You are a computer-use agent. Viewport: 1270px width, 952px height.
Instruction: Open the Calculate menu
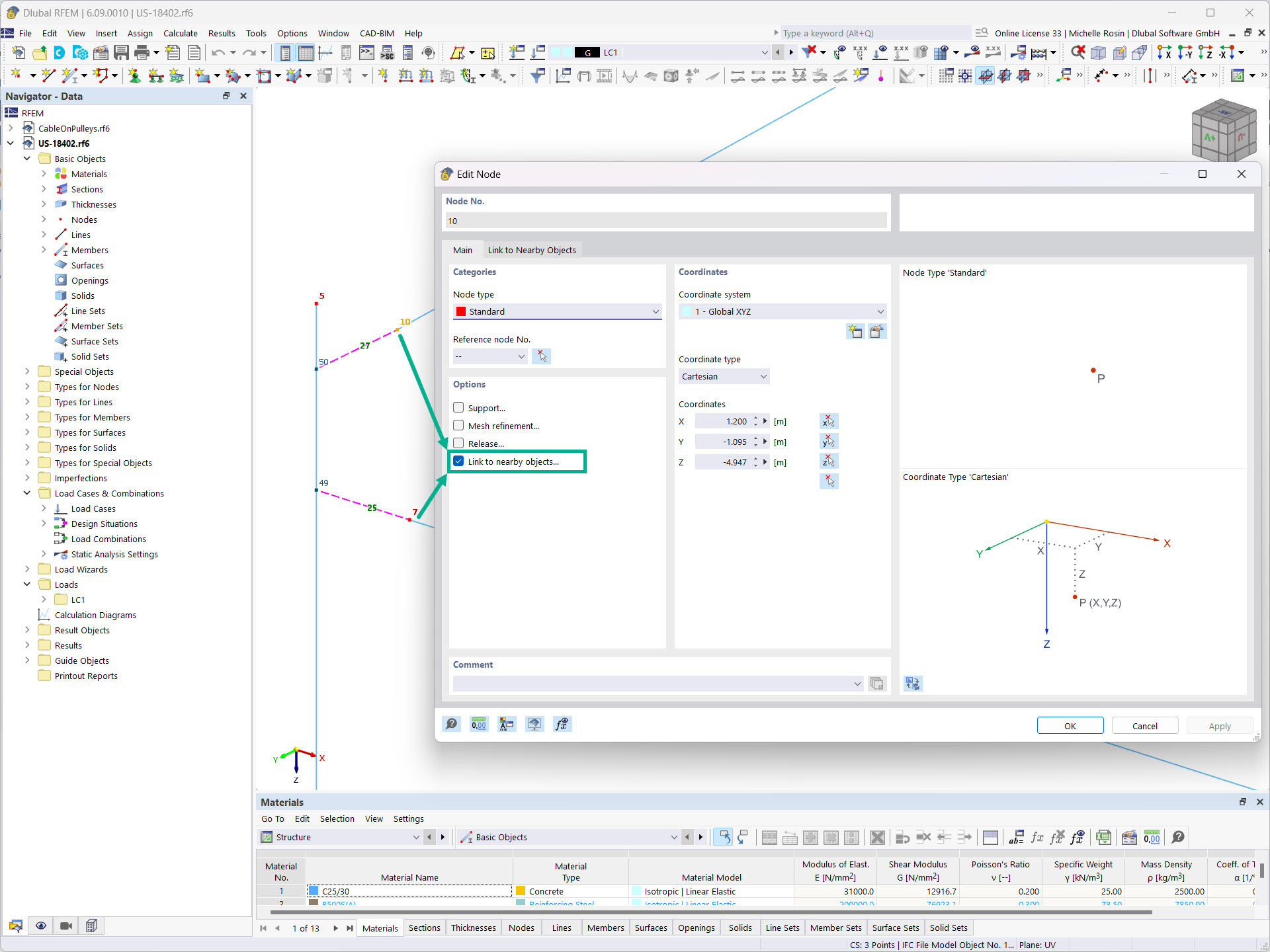pos(180,33)
